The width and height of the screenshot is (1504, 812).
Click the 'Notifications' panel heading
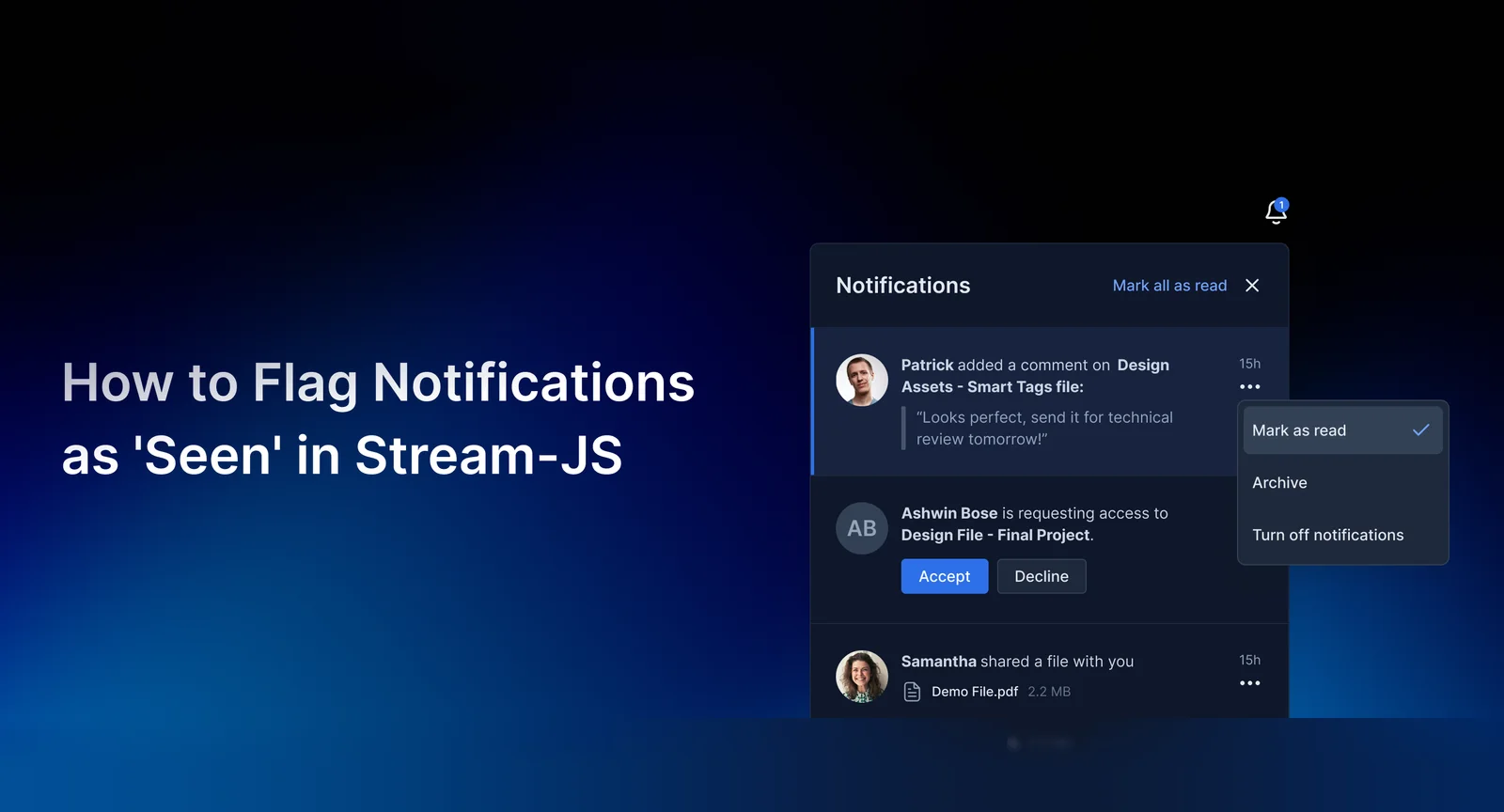[903, 286]
